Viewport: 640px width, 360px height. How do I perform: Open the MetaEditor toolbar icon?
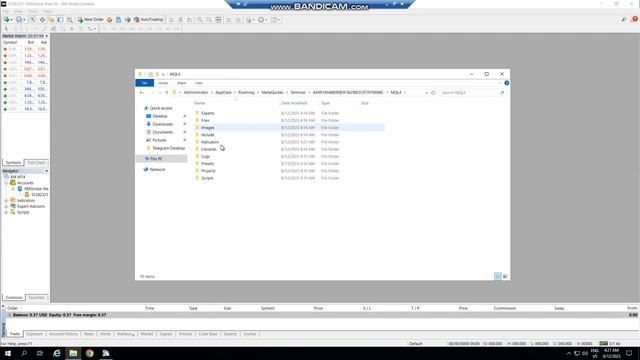109,20
